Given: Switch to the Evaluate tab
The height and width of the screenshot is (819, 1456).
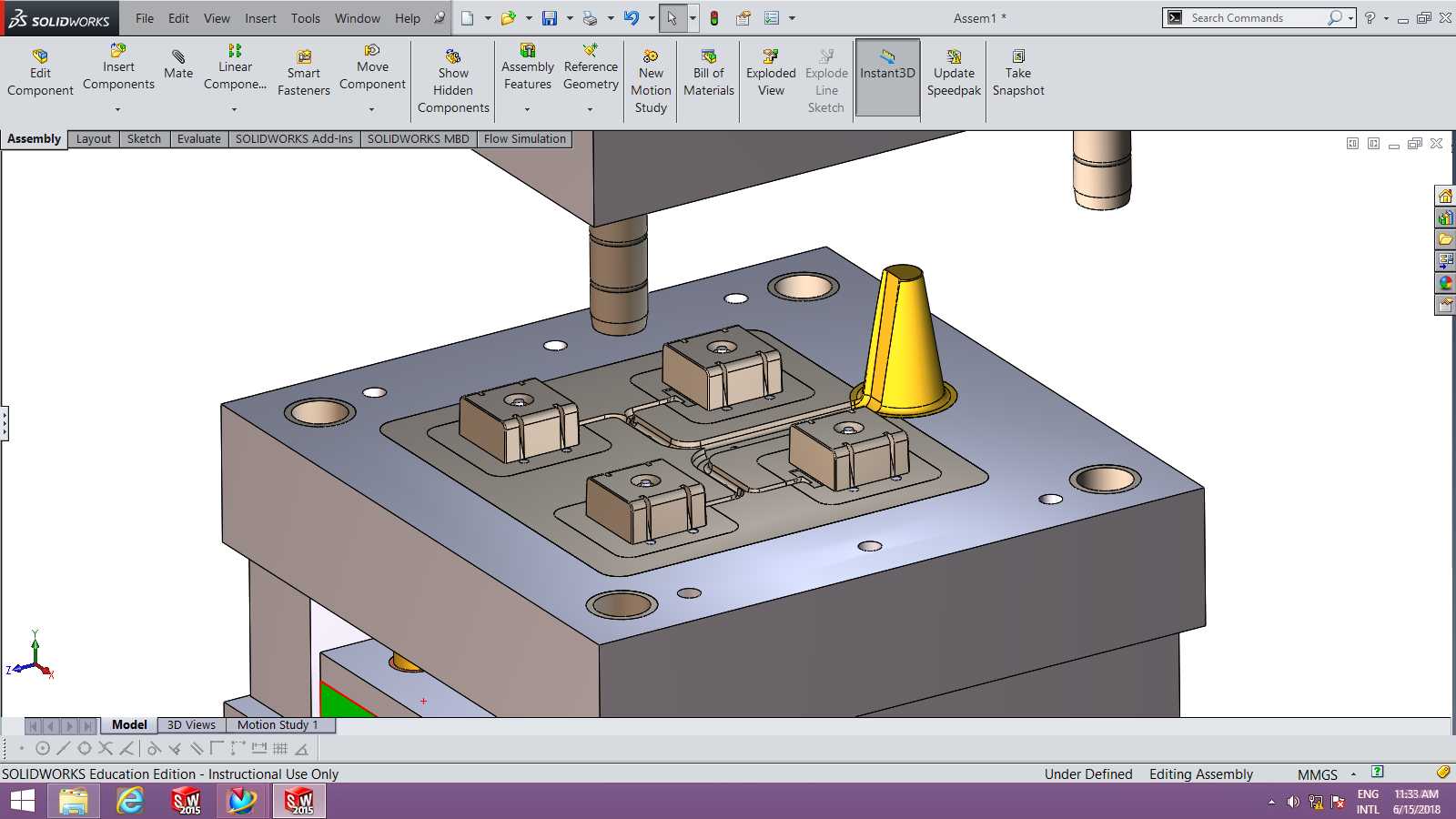Looking at the screenshot, I should 199,139.
